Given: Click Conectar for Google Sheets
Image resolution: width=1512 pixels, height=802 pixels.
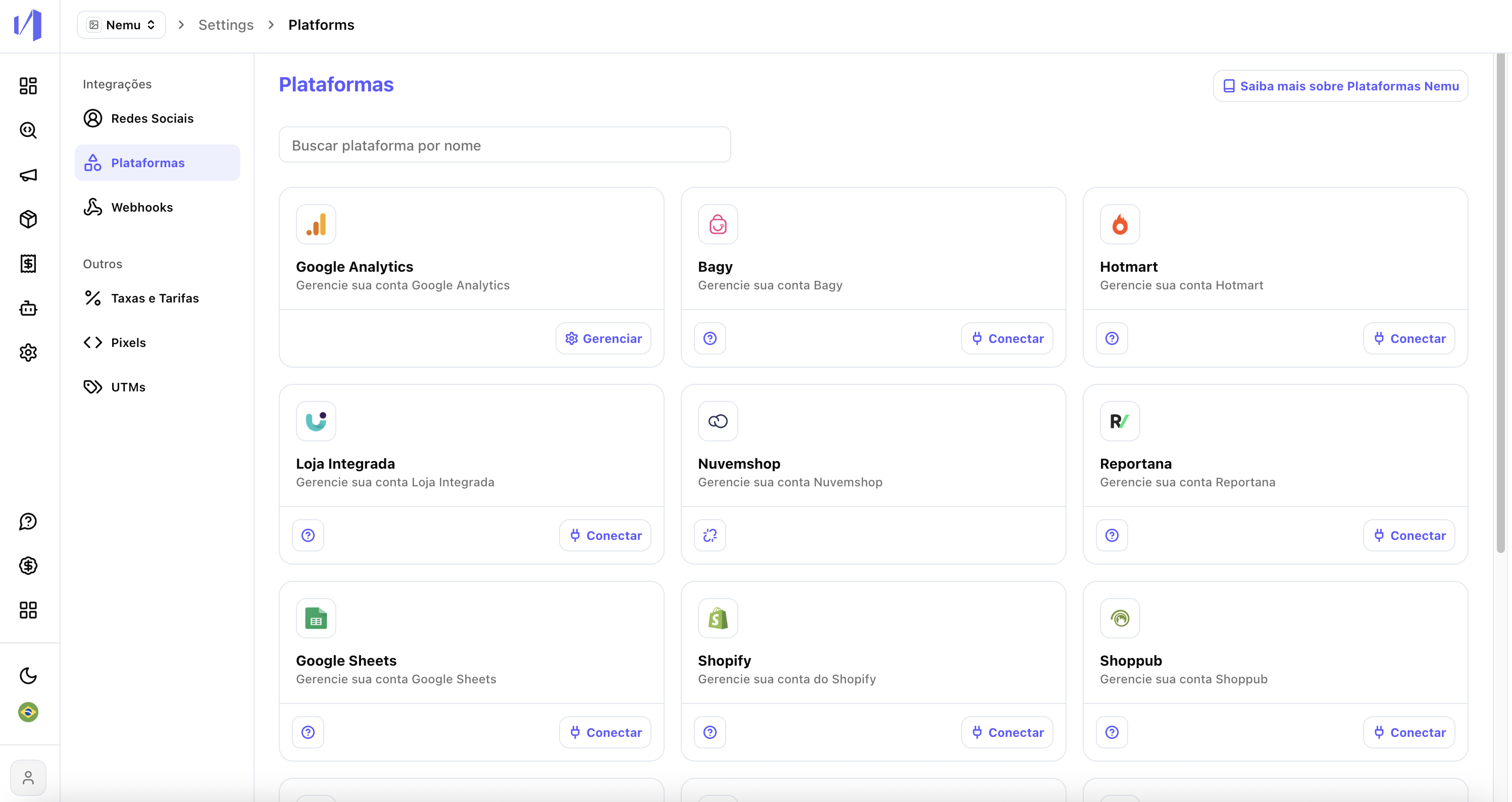Looking at the screenshot, I should 605,732.
